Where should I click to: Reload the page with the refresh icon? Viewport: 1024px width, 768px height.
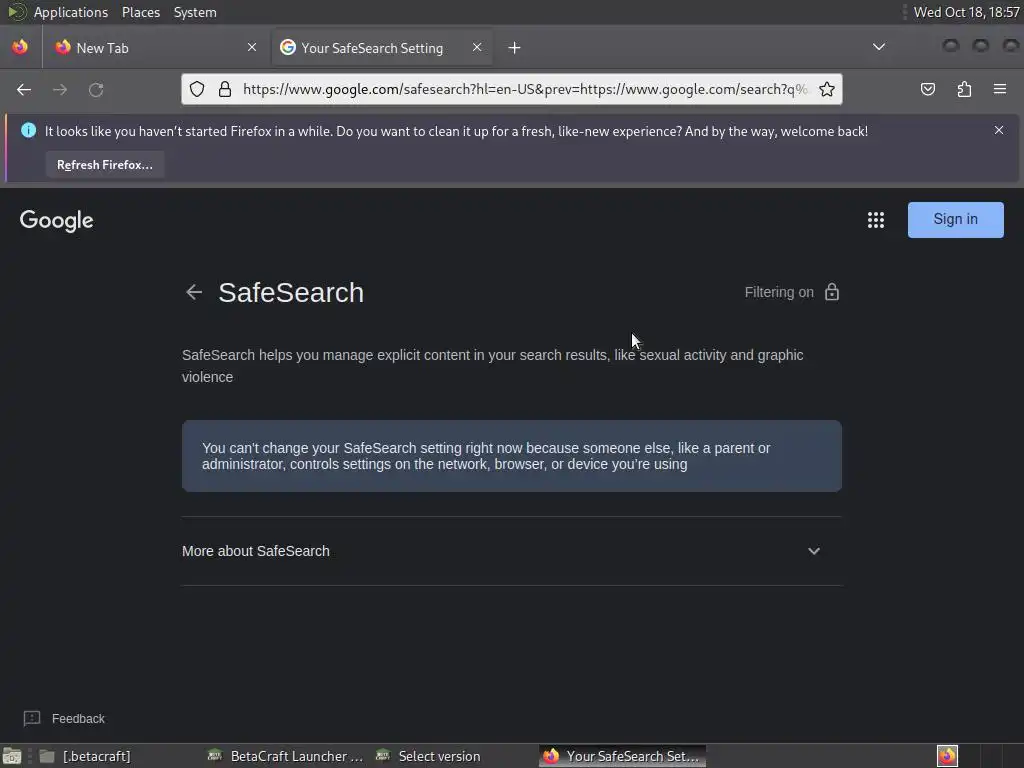point(96,89)
